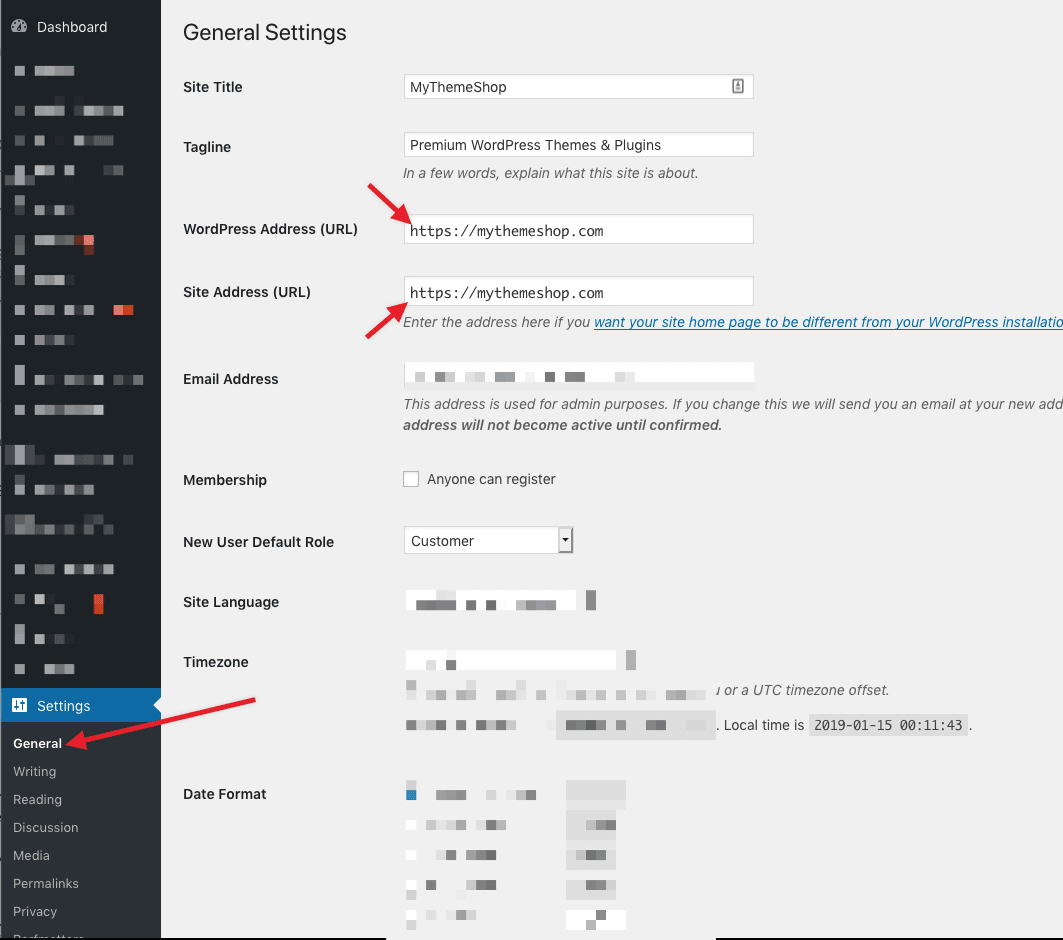
Task: Click the Dashboard gauge icon
Action: click(x=19, y=26)
